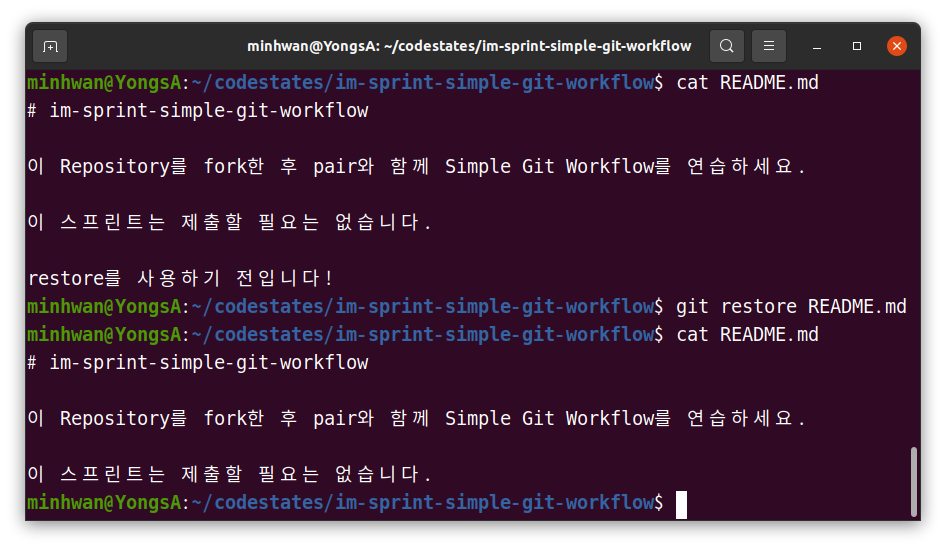
Task: Click 'restore를 사용하기 전입니다!' line
Action: 180,278
